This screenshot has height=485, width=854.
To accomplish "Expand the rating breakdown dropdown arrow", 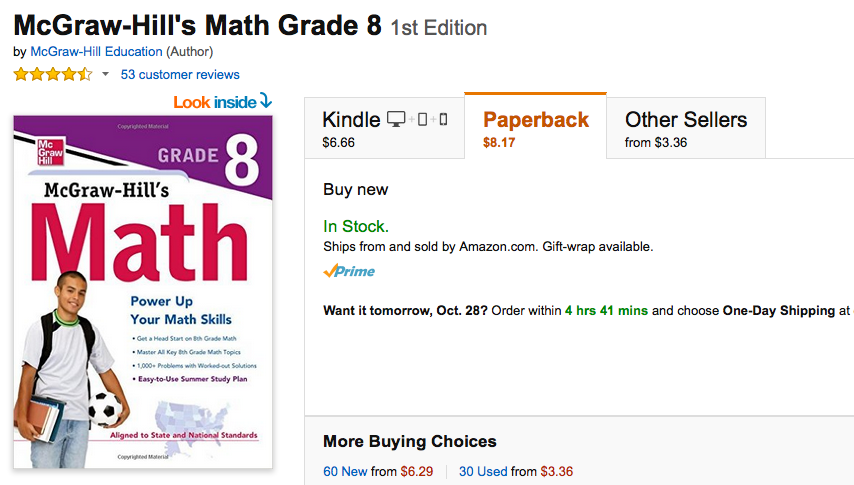I will pos(105,74).
